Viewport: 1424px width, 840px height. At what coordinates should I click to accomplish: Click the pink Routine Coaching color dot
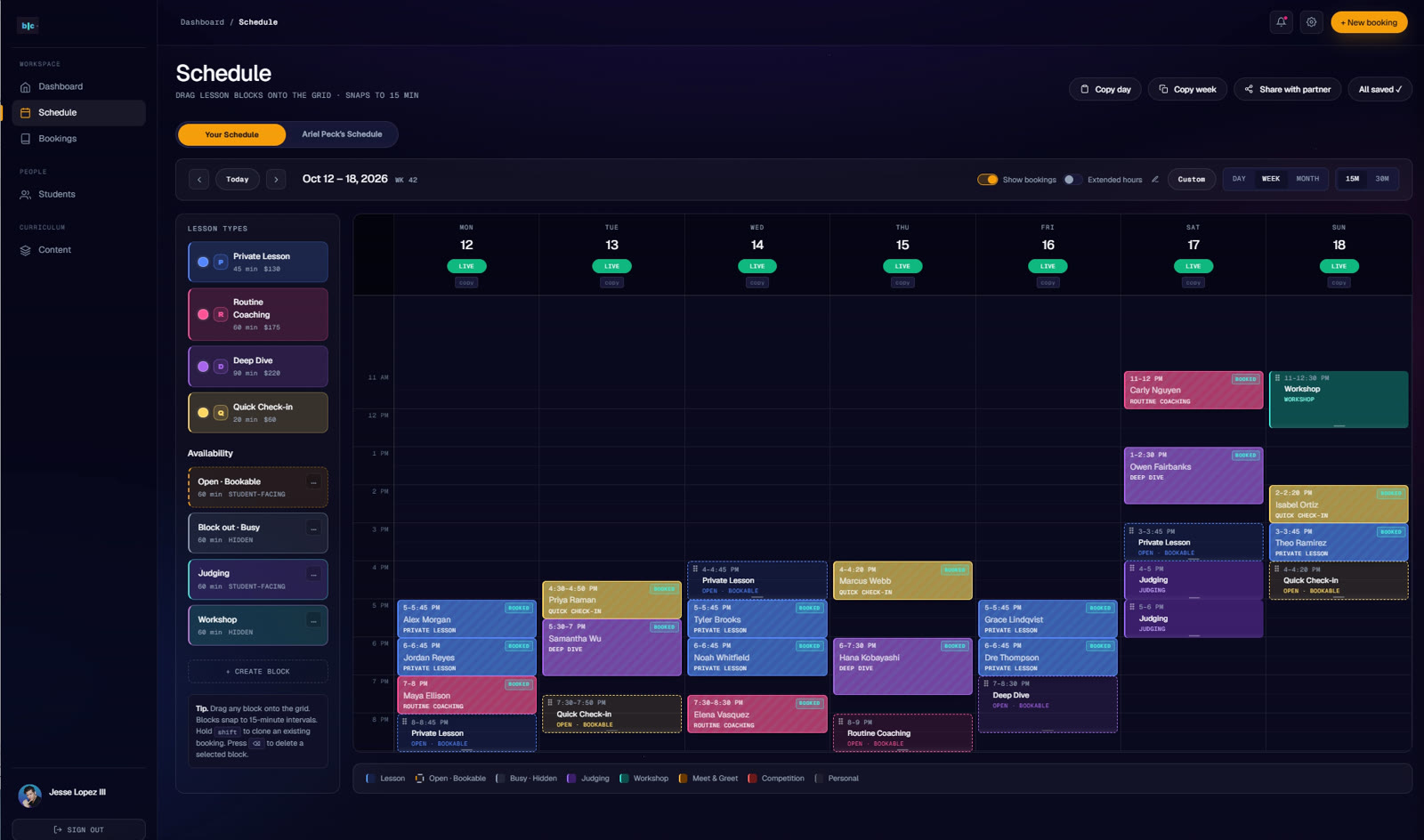click(203, 314)
